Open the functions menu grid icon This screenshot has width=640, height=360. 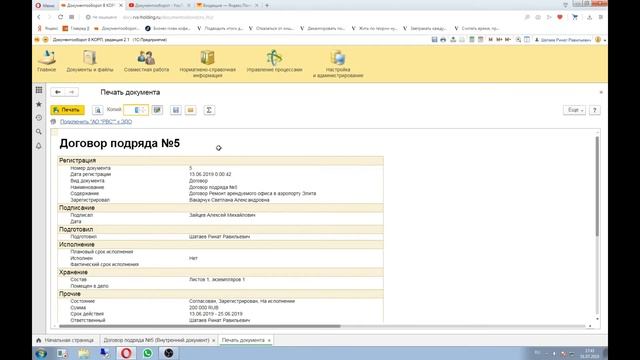(x=39, y=90)
